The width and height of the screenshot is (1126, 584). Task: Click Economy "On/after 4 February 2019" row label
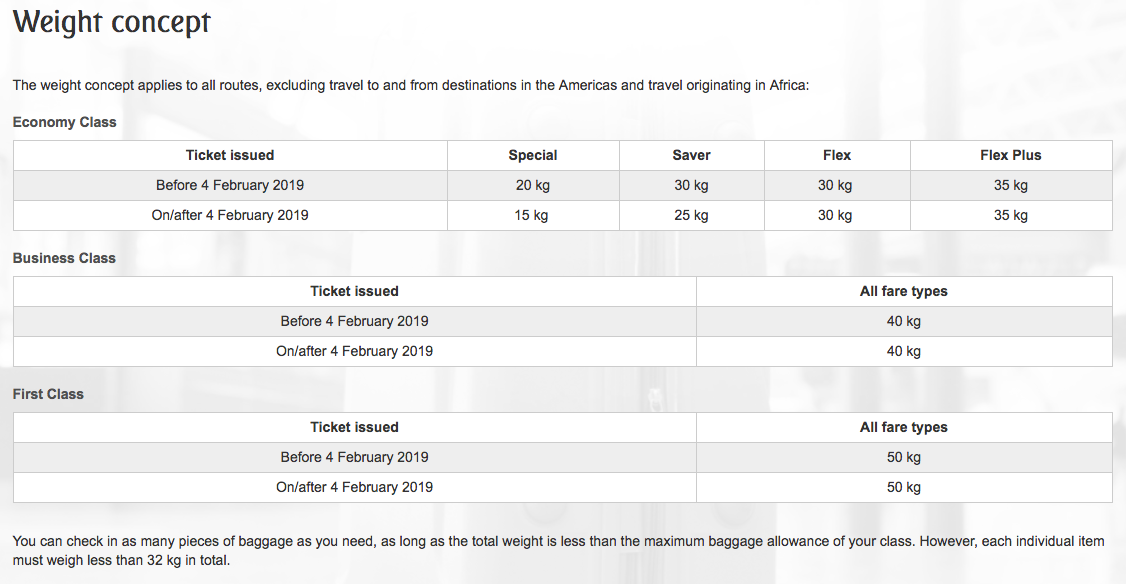point(230,215)
